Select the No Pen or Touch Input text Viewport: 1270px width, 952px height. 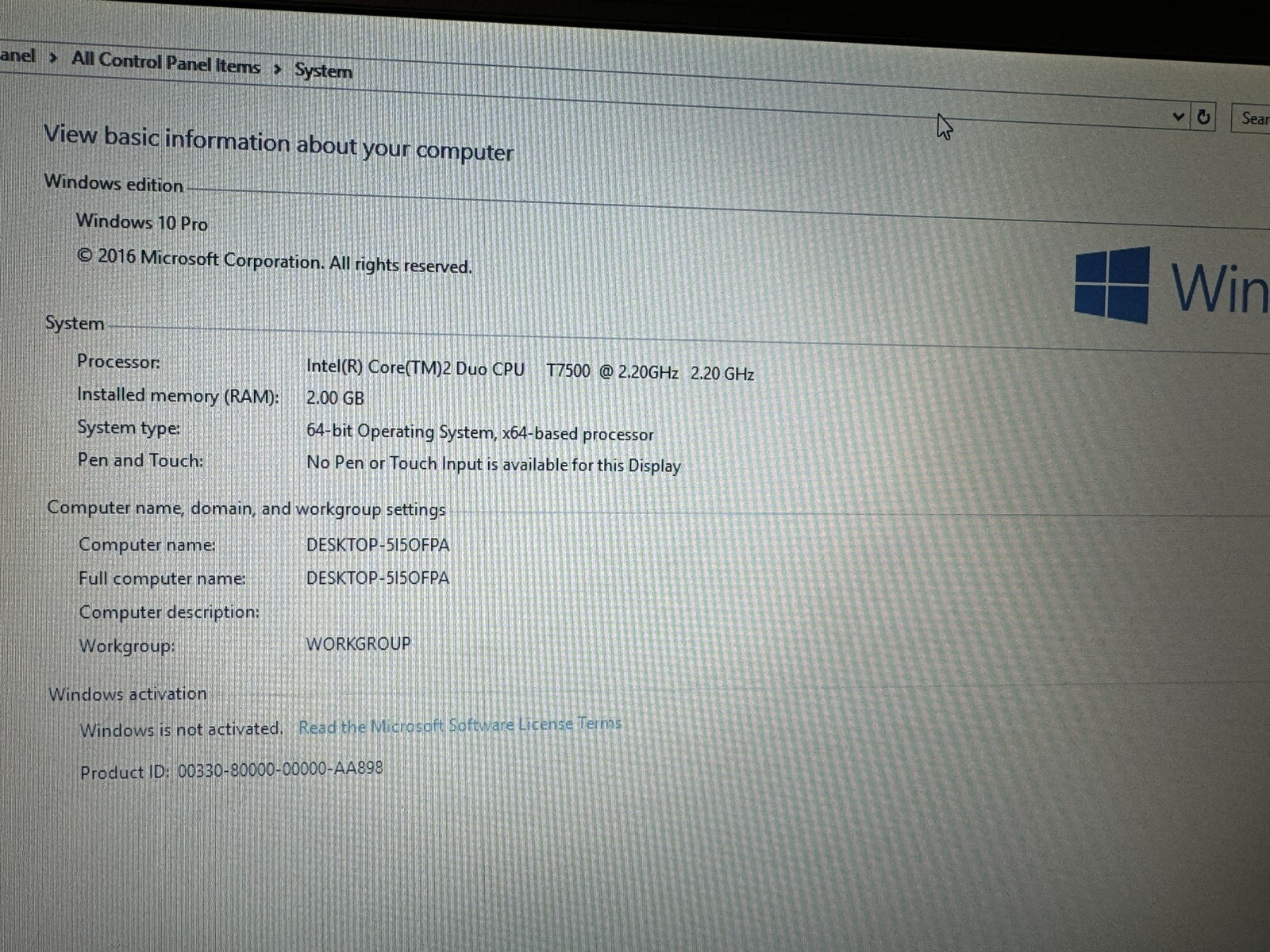(x=494, y=464)
